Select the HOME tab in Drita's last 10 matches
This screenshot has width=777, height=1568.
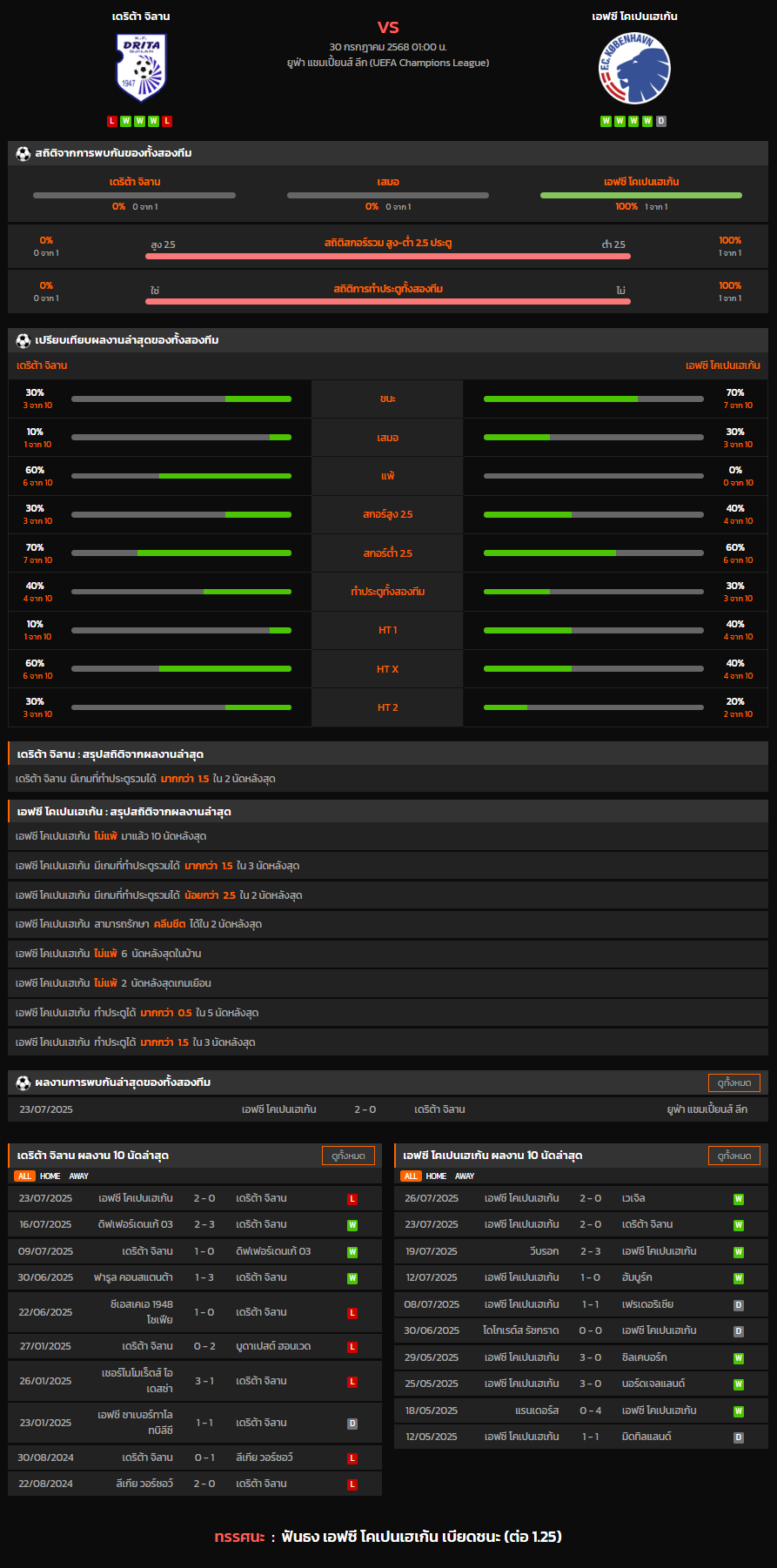[x=50, y=1176]
